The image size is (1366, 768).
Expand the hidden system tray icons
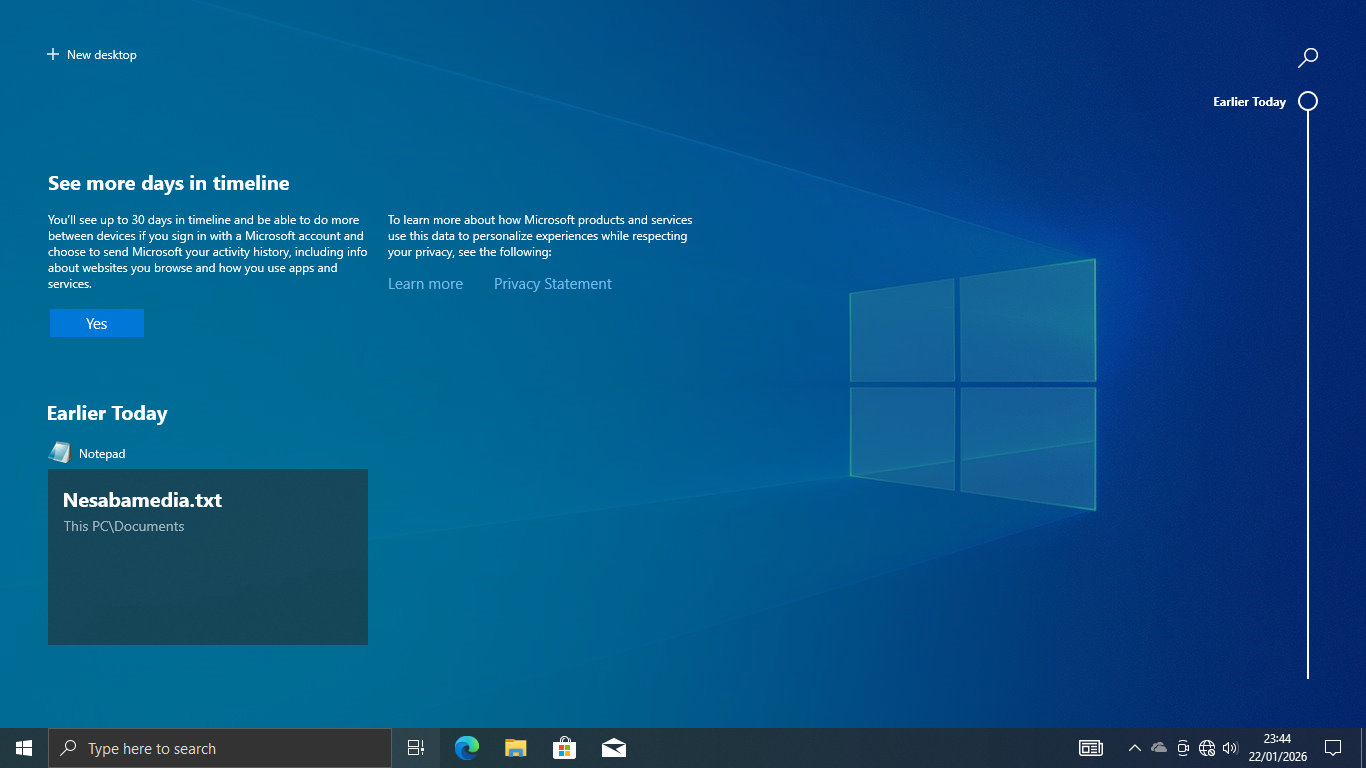1134,748
